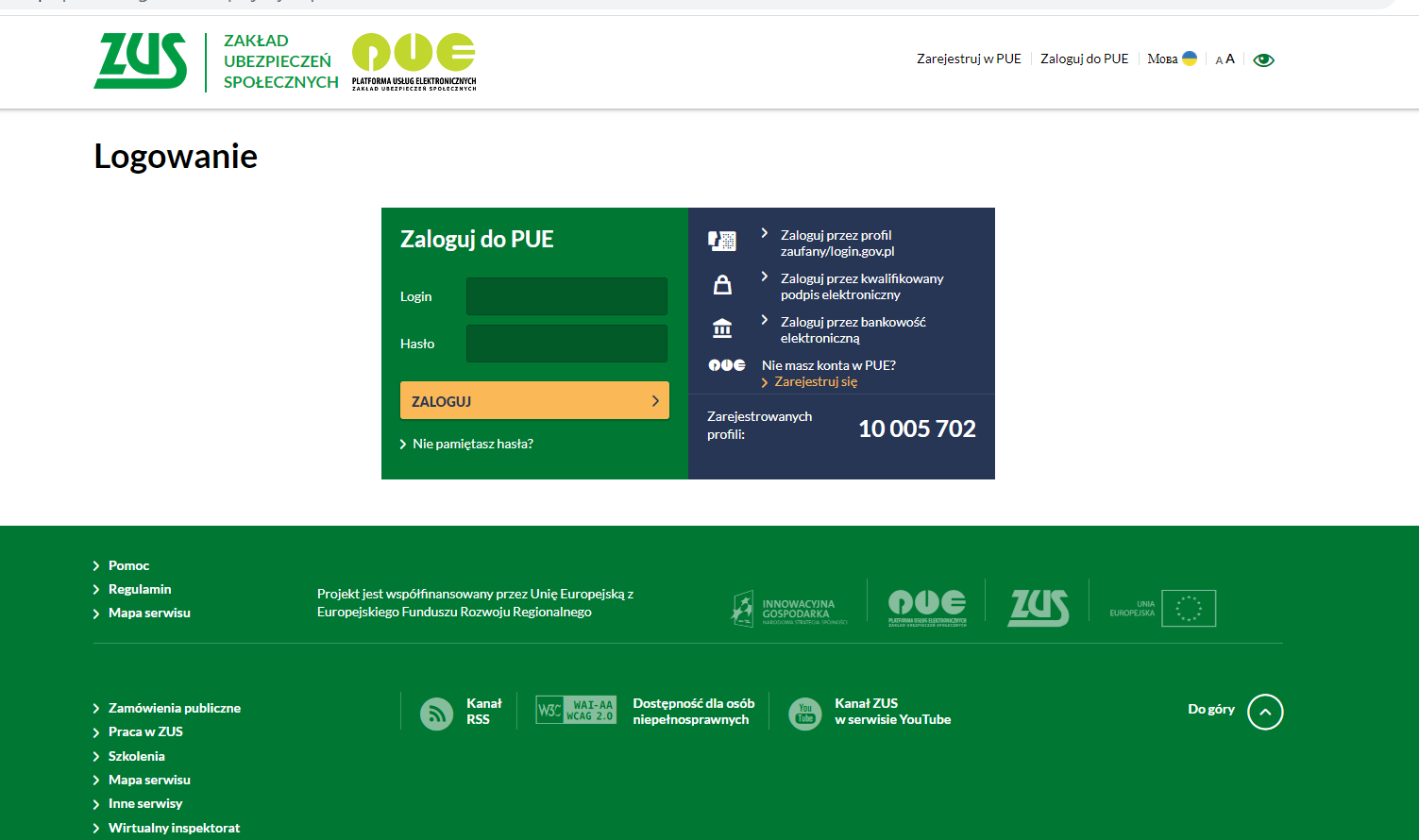This screenshot has height=840, width=1419.
Task: Toggle high-contrast mode eye icon
Action: tap(1263, 59)
